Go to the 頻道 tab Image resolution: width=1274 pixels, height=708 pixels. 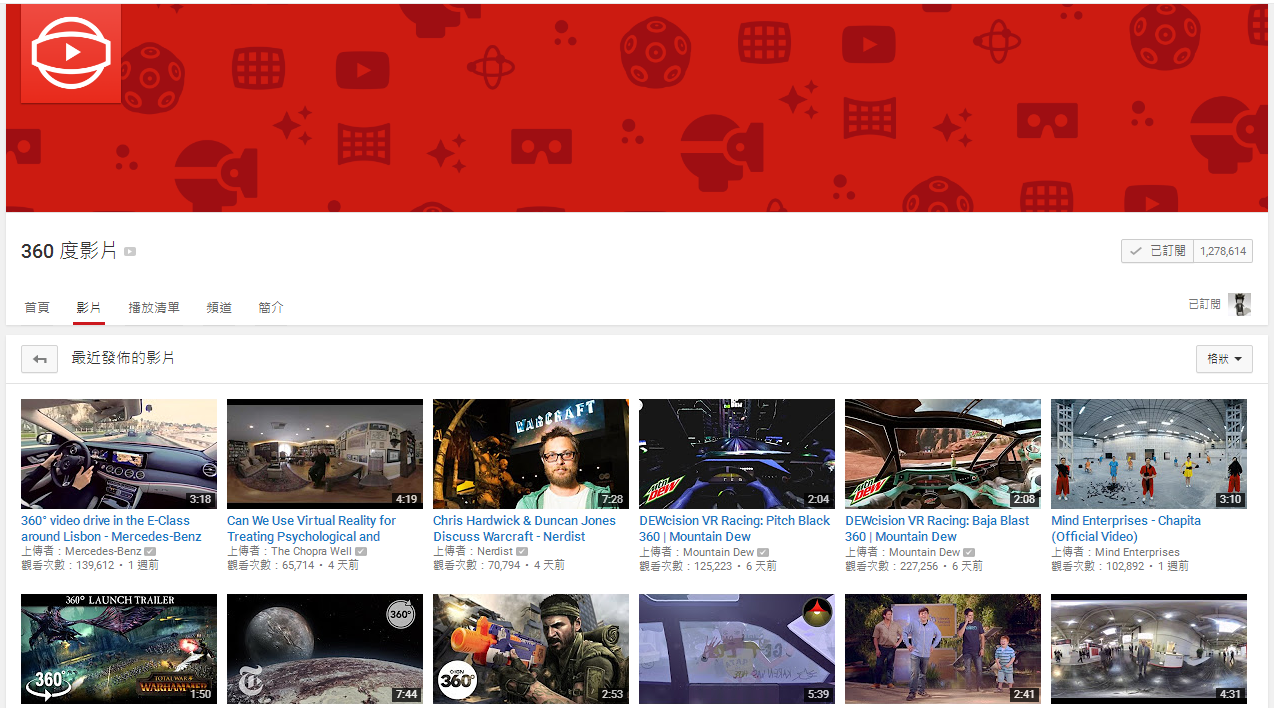point(219,307)
